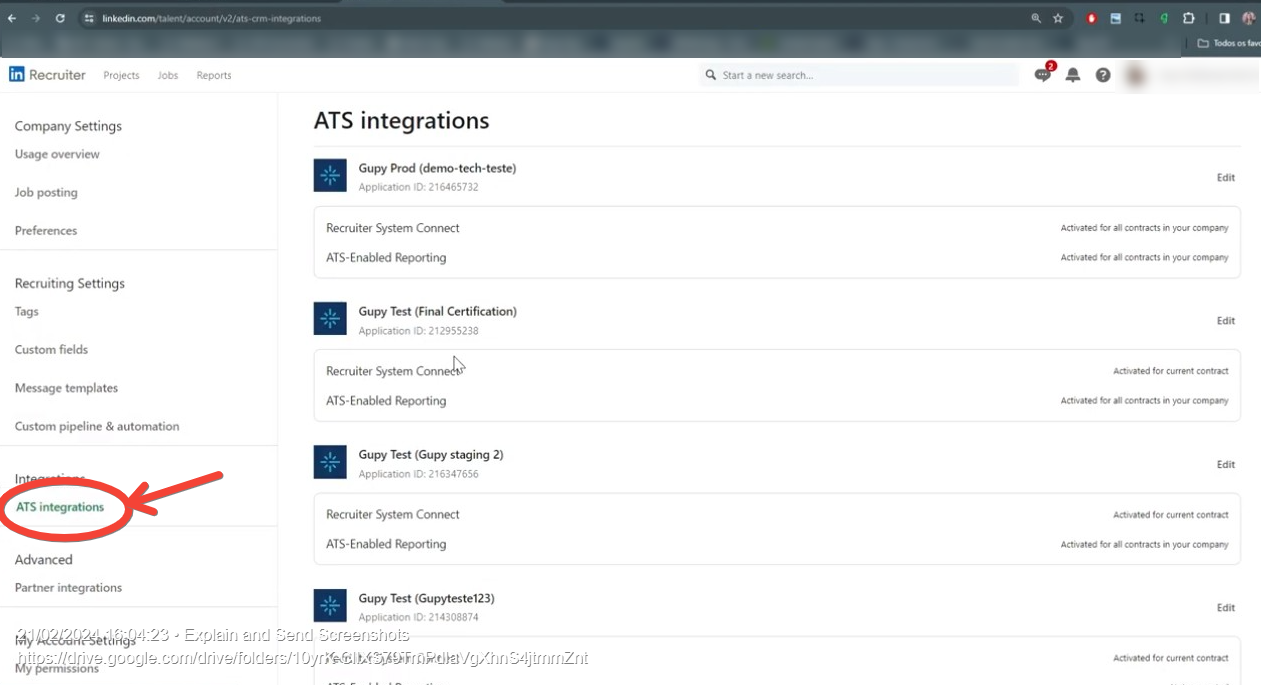This screenshot has width=1261, height=685.
Task: Open the Reports menu
Action: (214, 75)
